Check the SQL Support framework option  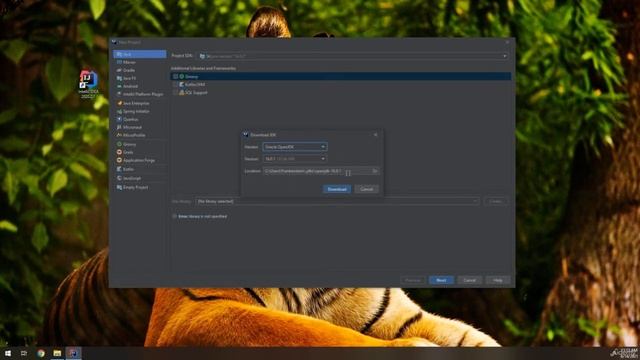[x=175, y=93]
